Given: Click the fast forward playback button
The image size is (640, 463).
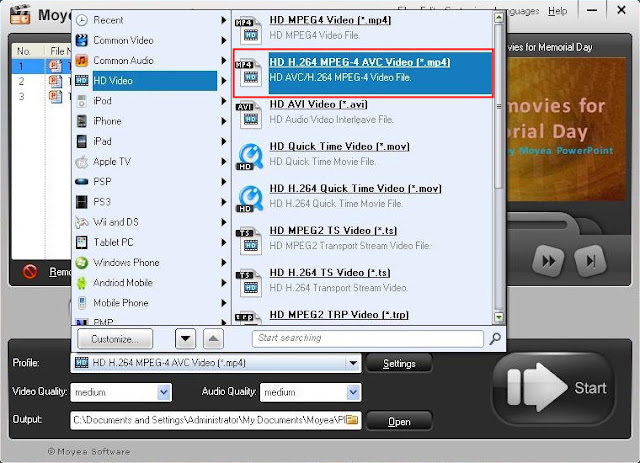Looking at the screenshot, I should [549, 260].
